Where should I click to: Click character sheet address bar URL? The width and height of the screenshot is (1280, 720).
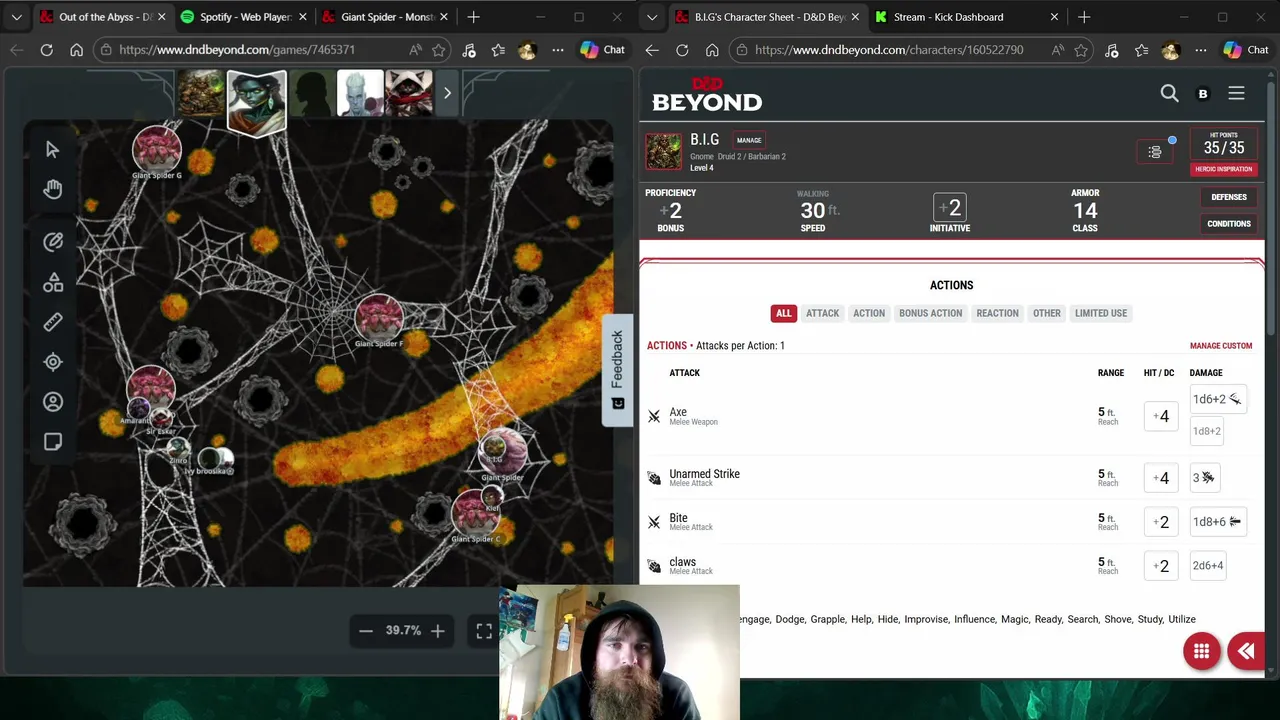(889, 50)
